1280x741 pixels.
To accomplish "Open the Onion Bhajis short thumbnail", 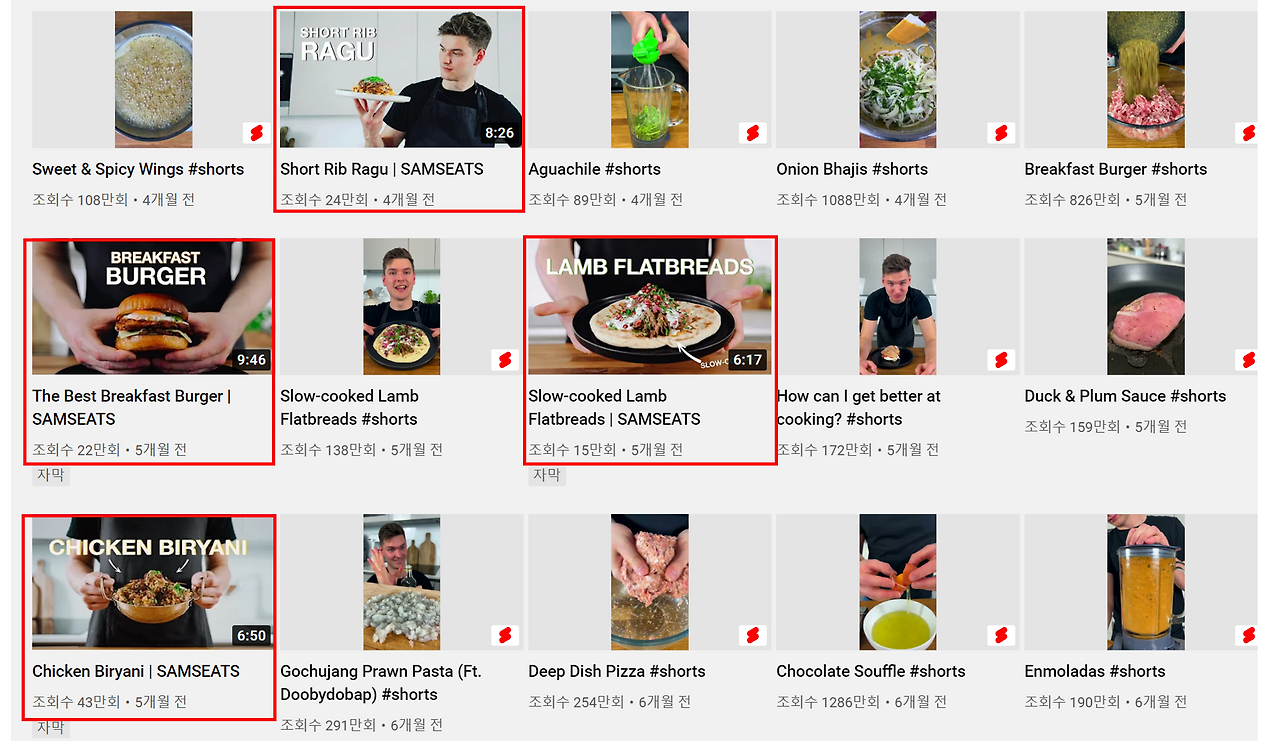I will (x=898, y=80).
